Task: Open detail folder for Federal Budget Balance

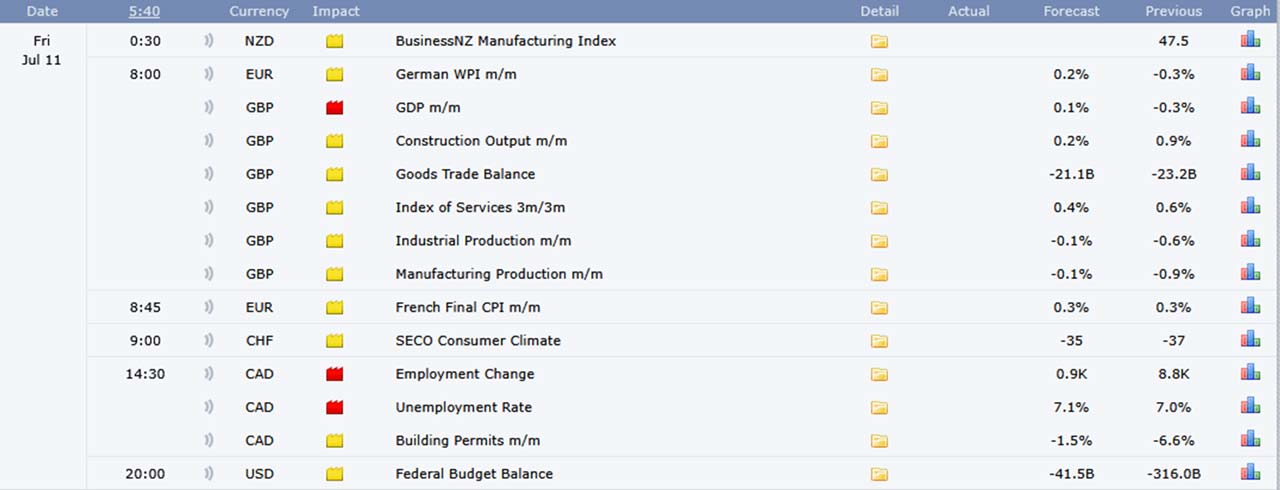Action: [879, 474]
